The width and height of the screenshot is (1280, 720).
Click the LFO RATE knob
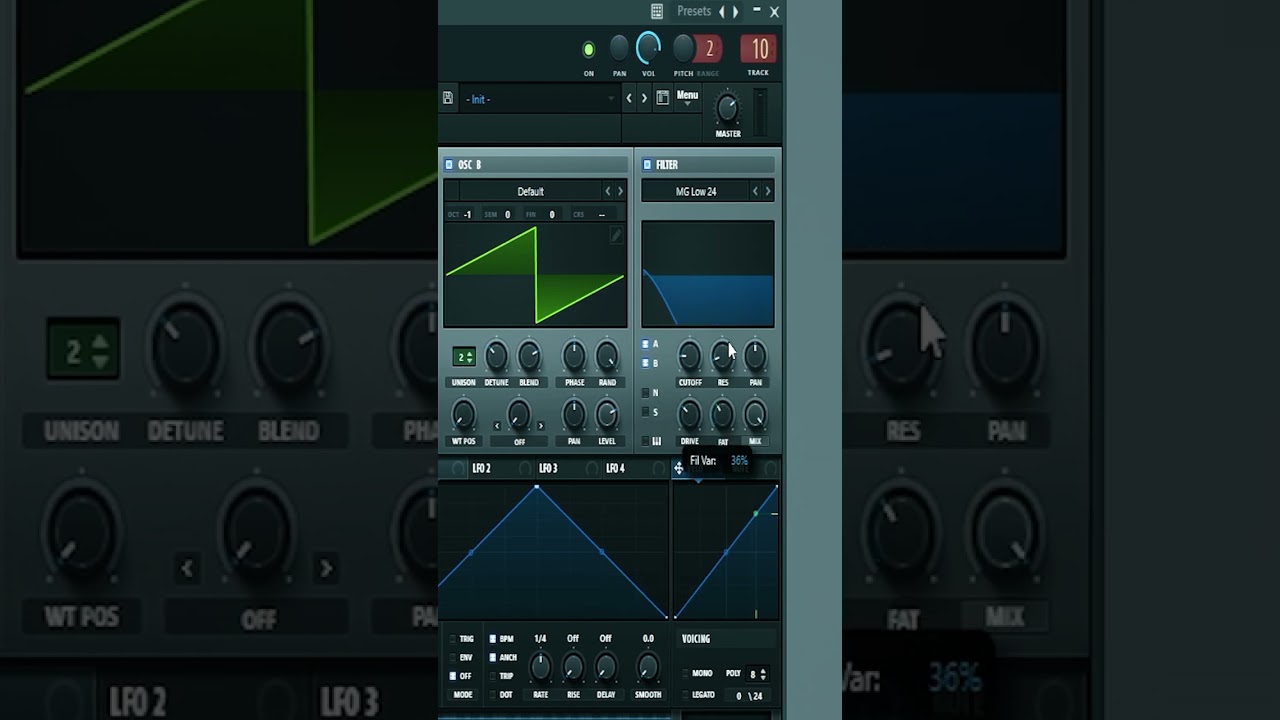540,666
